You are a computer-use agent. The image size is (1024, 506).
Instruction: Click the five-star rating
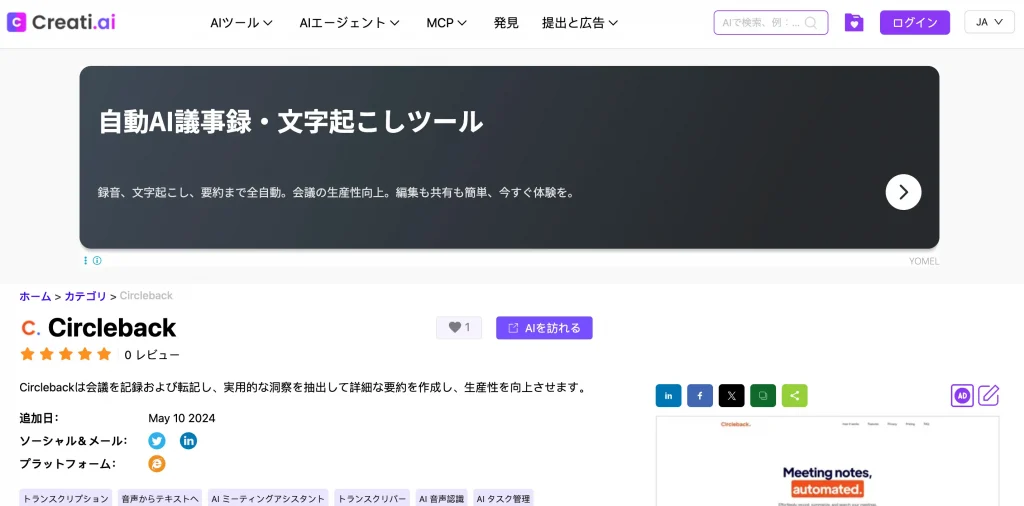(x=66, y=355)
